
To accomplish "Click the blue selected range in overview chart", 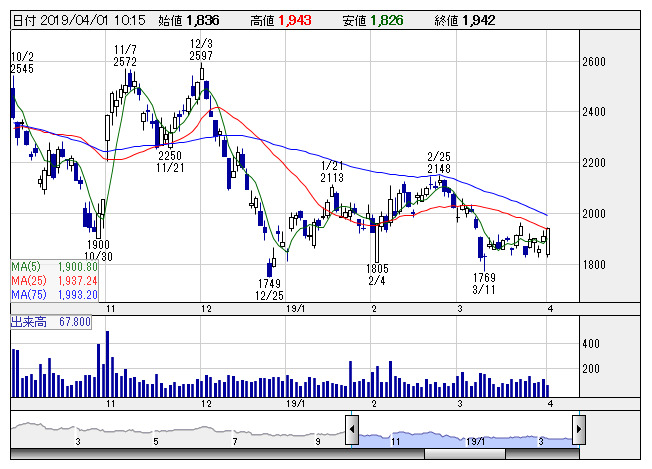I will [x=465, y=436].
